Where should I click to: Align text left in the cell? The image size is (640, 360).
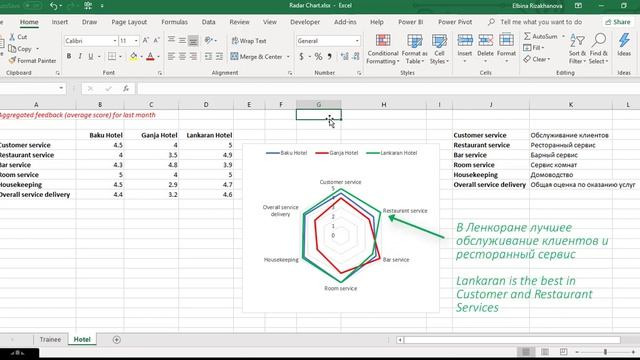[171, 56]
